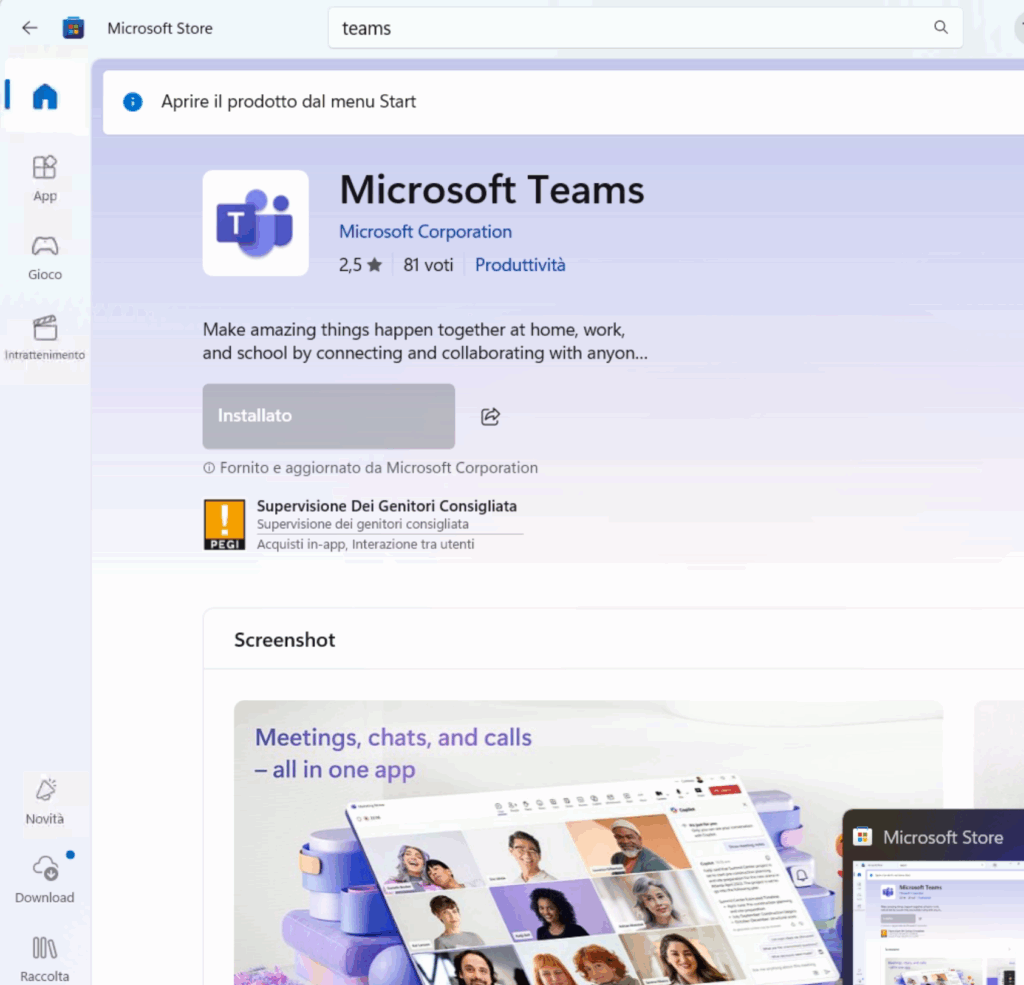Open the Microsoft Corporation publisher link
The image size is (1024, 985).
click(425, 231)
